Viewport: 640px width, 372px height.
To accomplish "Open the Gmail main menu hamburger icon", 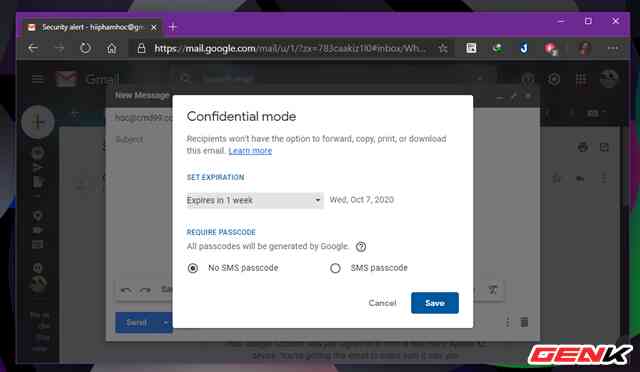I will [38, 78].
